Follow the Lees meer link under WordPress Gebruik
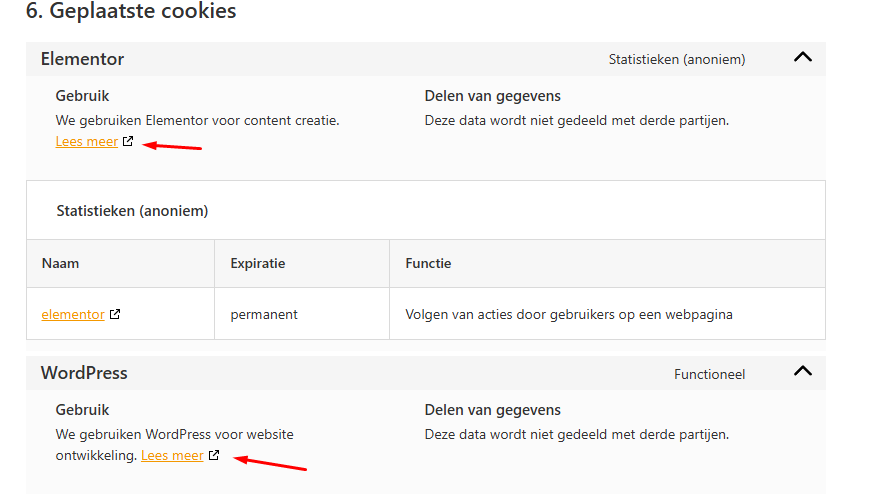Screen dimensions: 879x494 172,455
